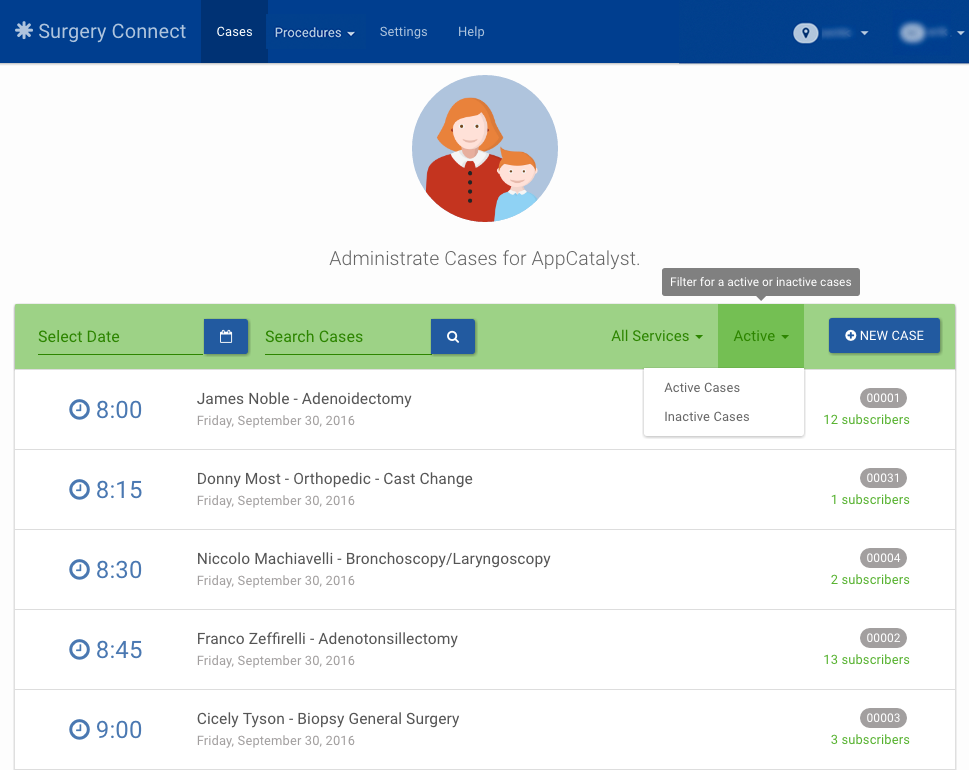Open the 13 subscribers link
Viewport: 969px width, 770px height.
[x=866, y=659]
